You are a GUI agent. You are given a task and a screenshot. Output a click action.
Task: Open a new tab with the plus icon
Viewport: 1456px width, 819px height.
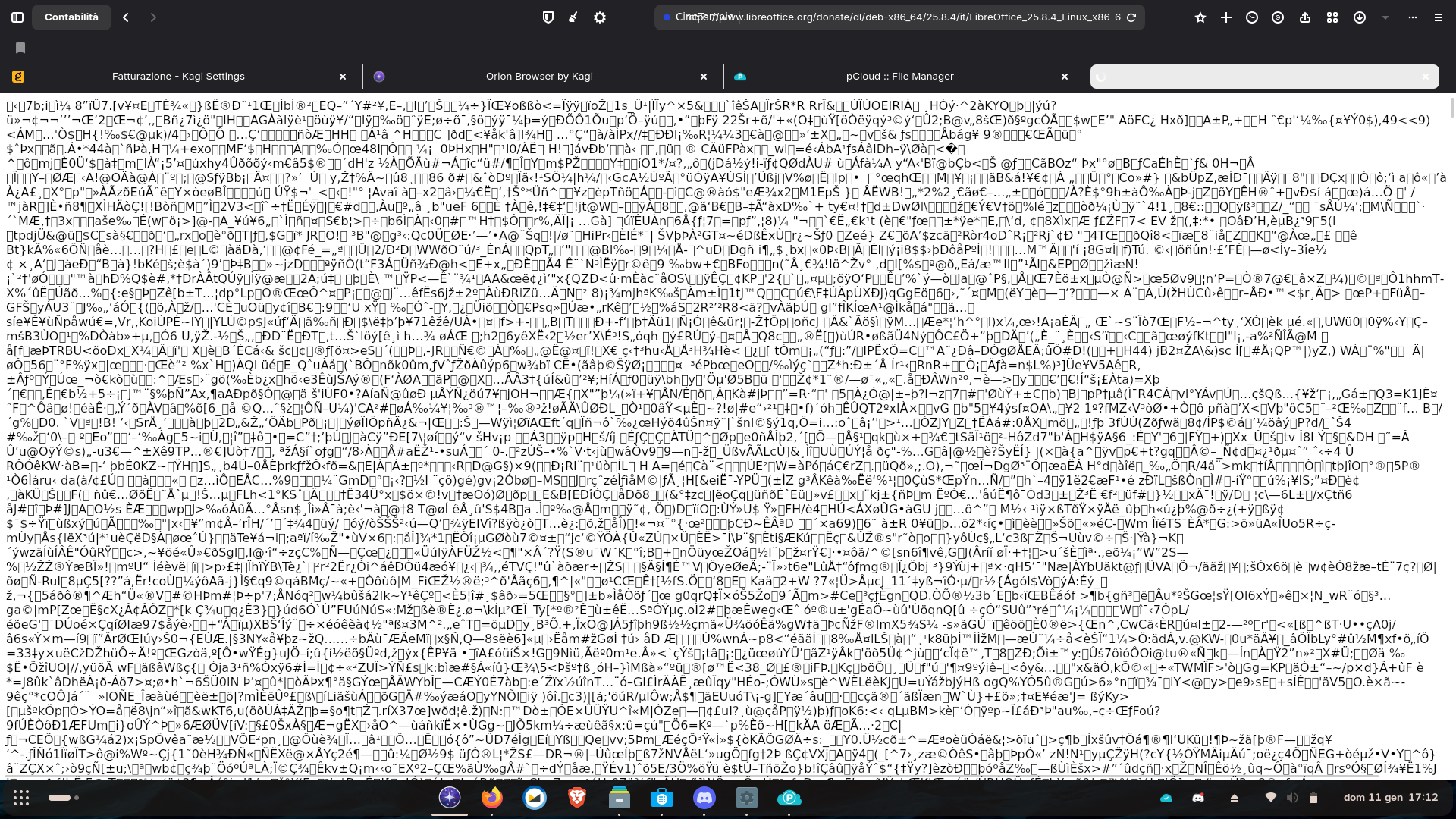(1226, 17)
